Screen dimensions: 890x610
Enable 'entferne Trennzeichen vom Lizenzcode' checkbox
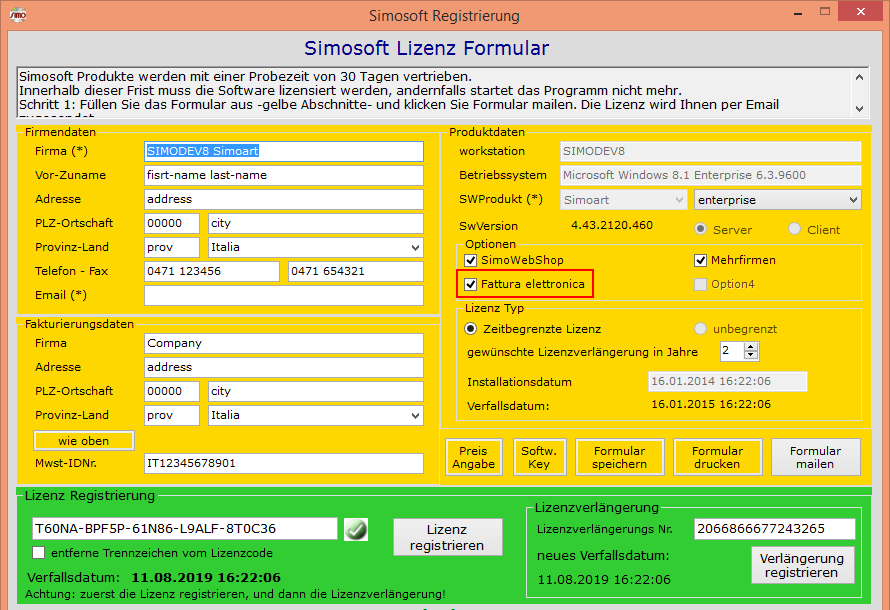point(39,552)
